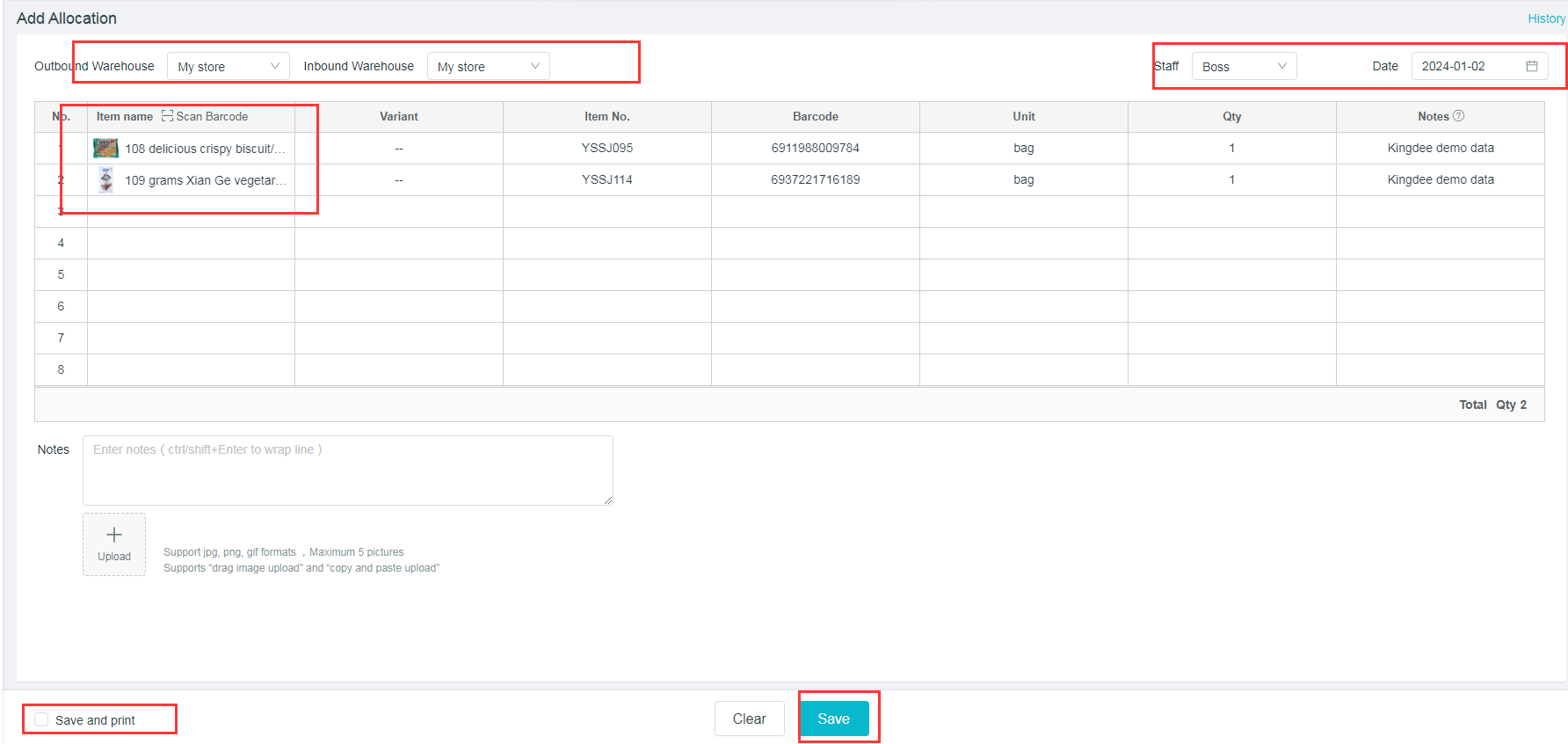This screenshot has height=744, width=1568.
Task: Click the empty Item name cell in row 4
Action: point(191,243)
